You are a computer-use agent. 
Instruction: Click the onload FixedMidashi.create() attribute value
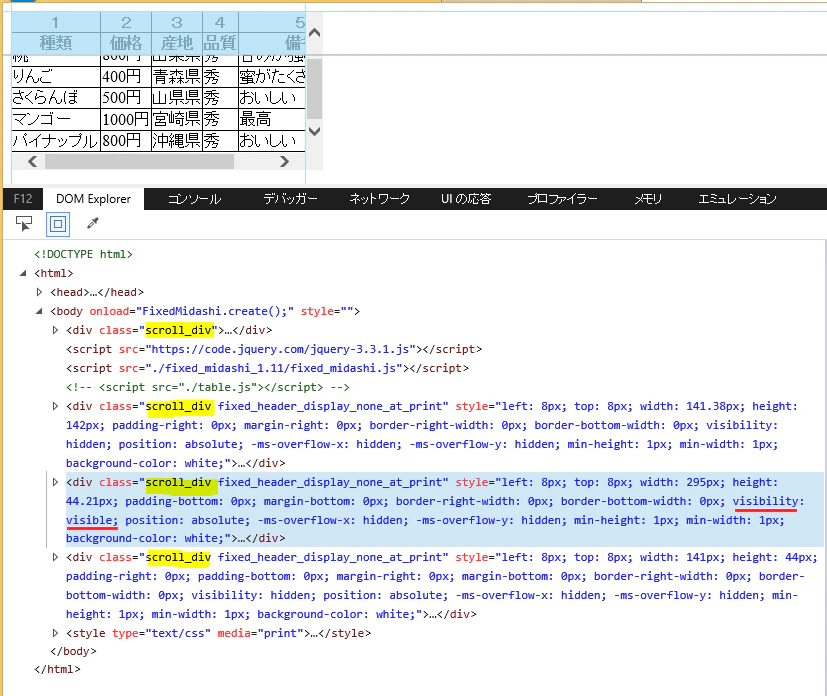click(x=215, y=311)
